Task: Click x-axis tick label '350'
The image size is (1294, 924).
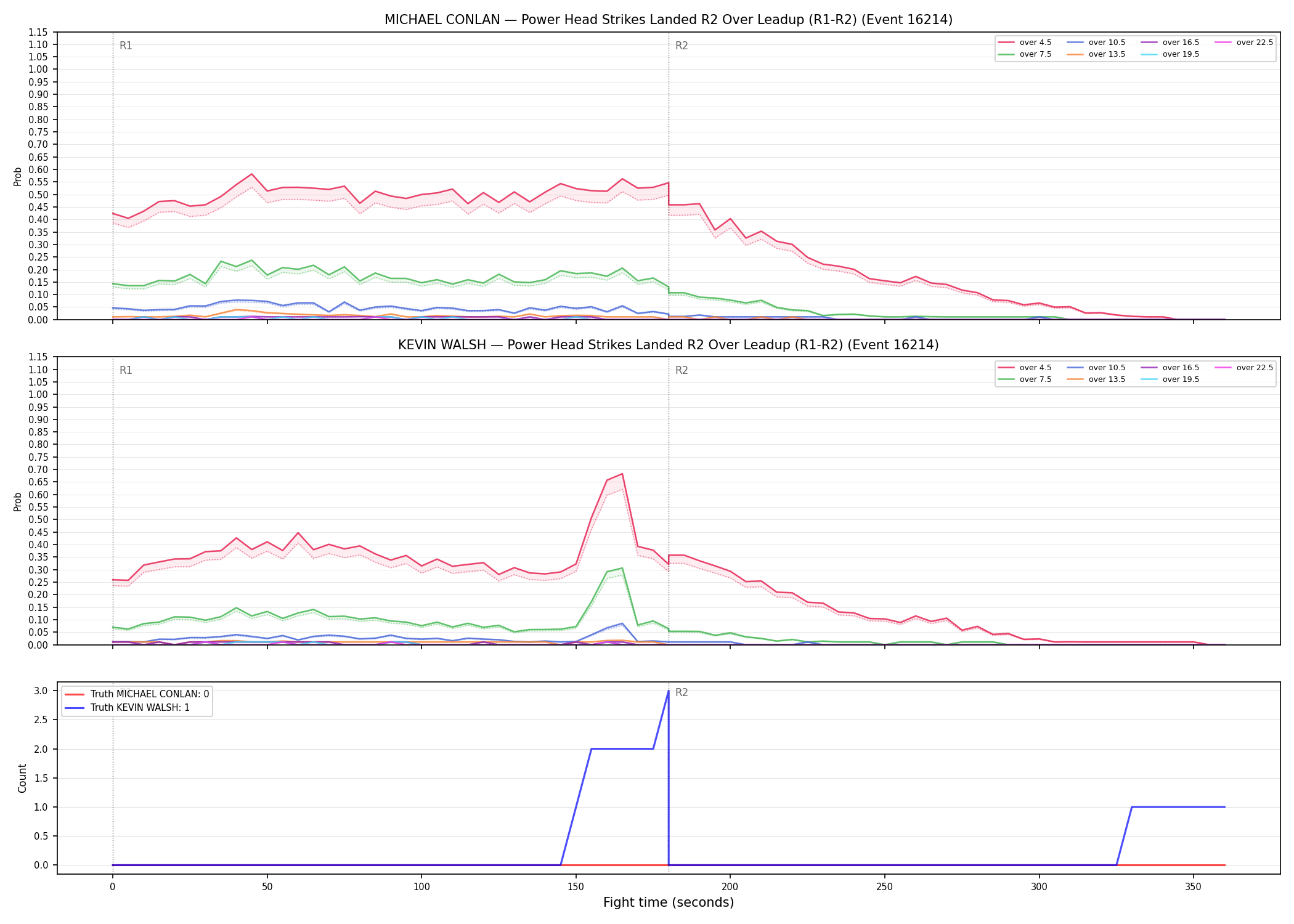Action: point(1194,887)
